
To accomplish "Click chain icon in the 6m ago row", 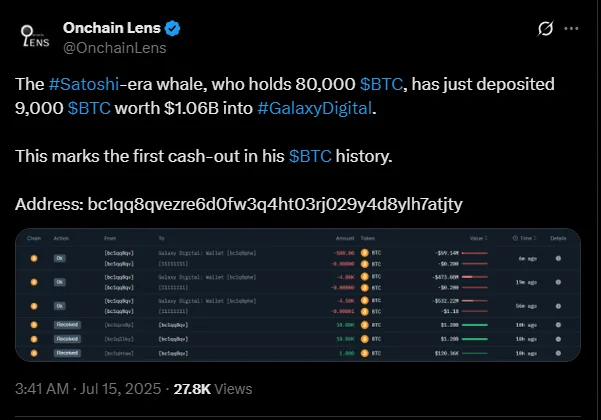I will click(x=34, y=258).
